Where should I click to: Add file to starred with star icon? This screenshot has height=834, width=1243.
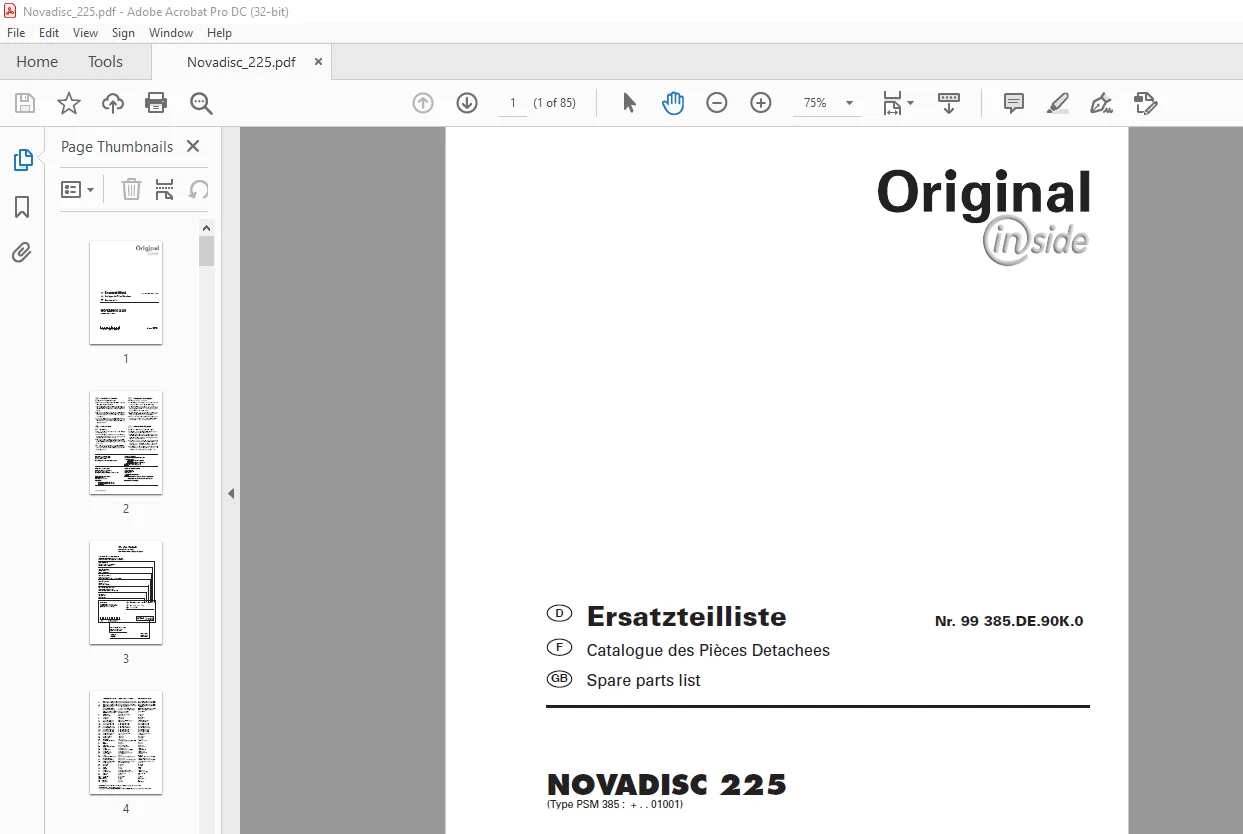(68, 103)
